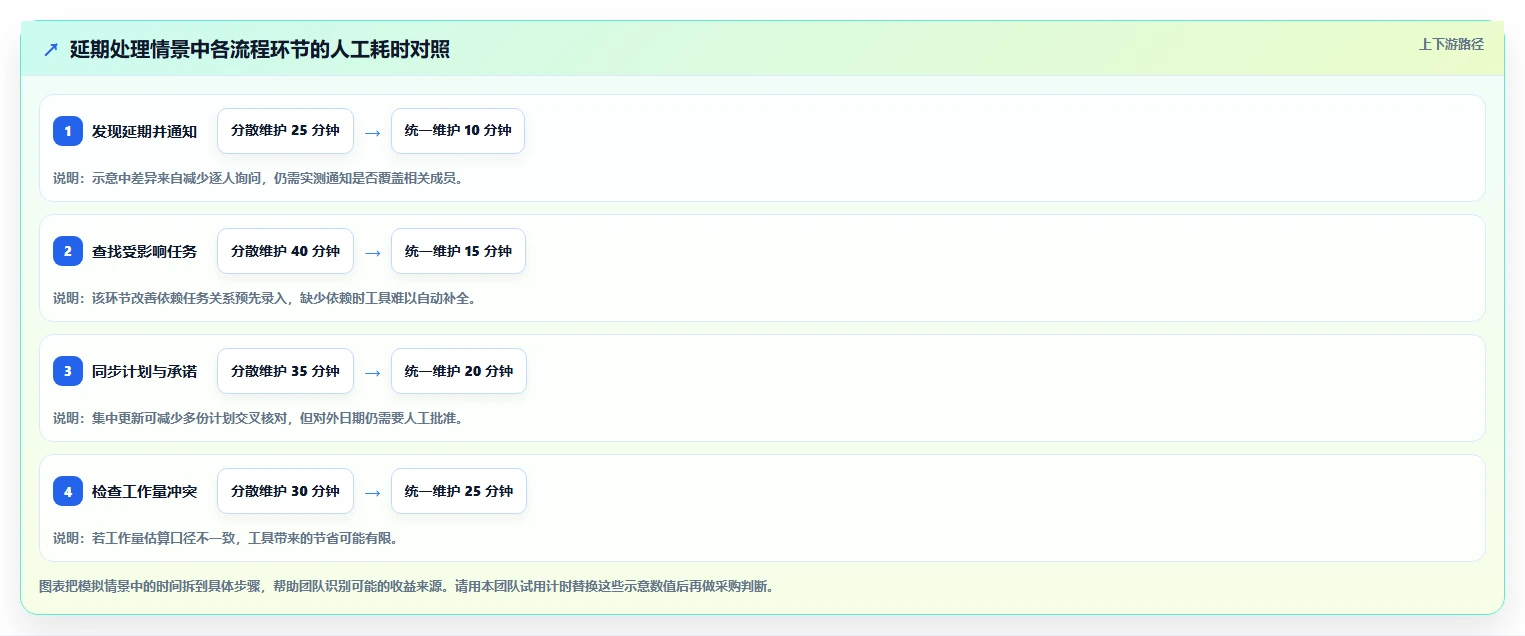Click the 分散维护 30 分钟 chip
The image size is (1525, 636).
tap(285, 491)
